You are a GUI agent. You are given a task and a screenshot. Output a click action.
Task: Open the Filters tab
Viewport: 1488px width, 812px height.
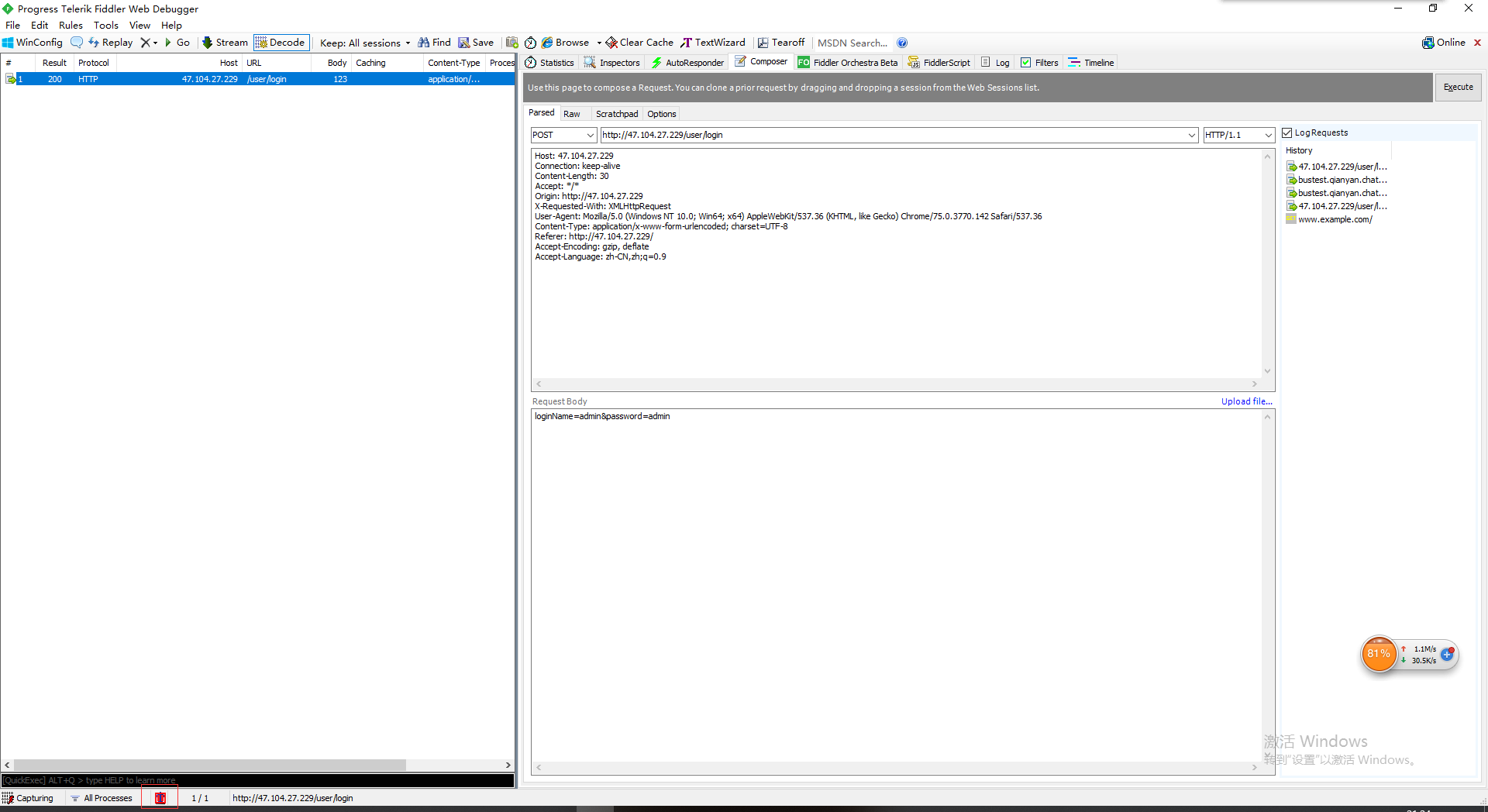coord(1039,63)
